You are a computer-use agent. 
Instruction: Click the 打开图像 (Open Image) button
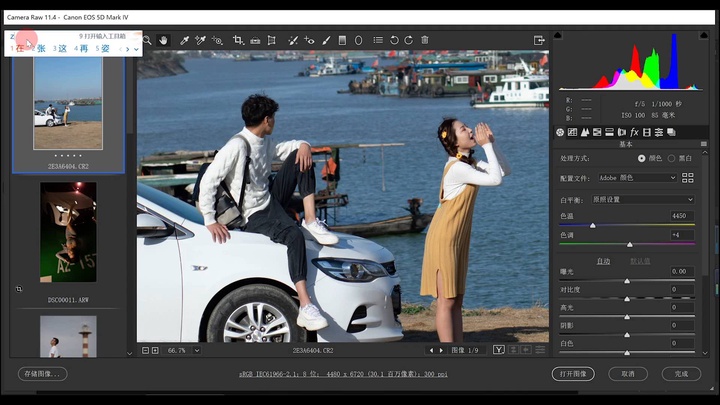pyautogui.click(x=573, y=374)
